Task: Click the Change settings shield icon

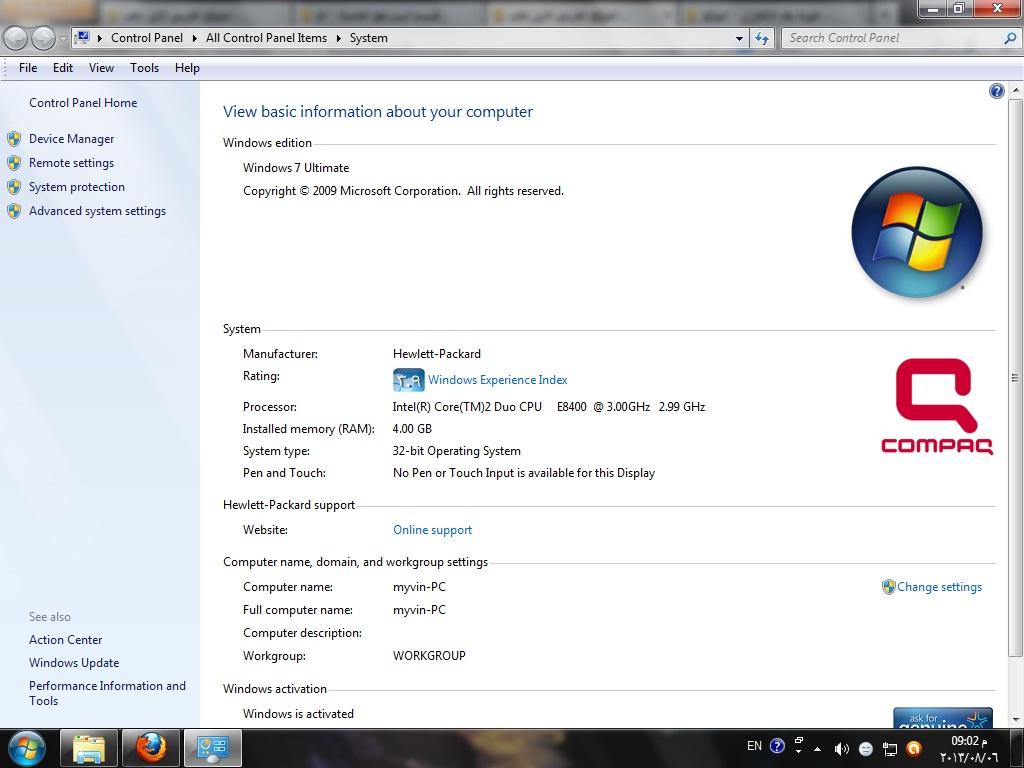Action: [x=888, y=586]
